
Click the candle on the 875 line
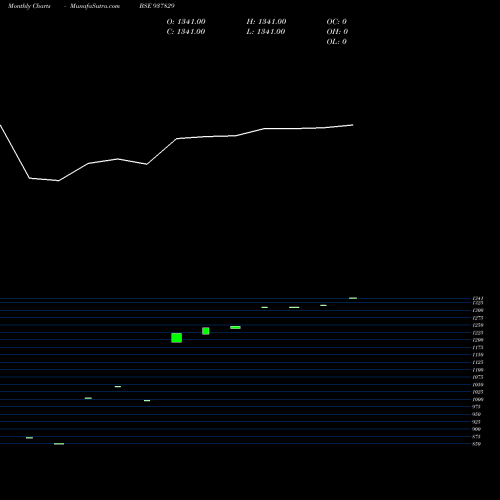[29, 438]
